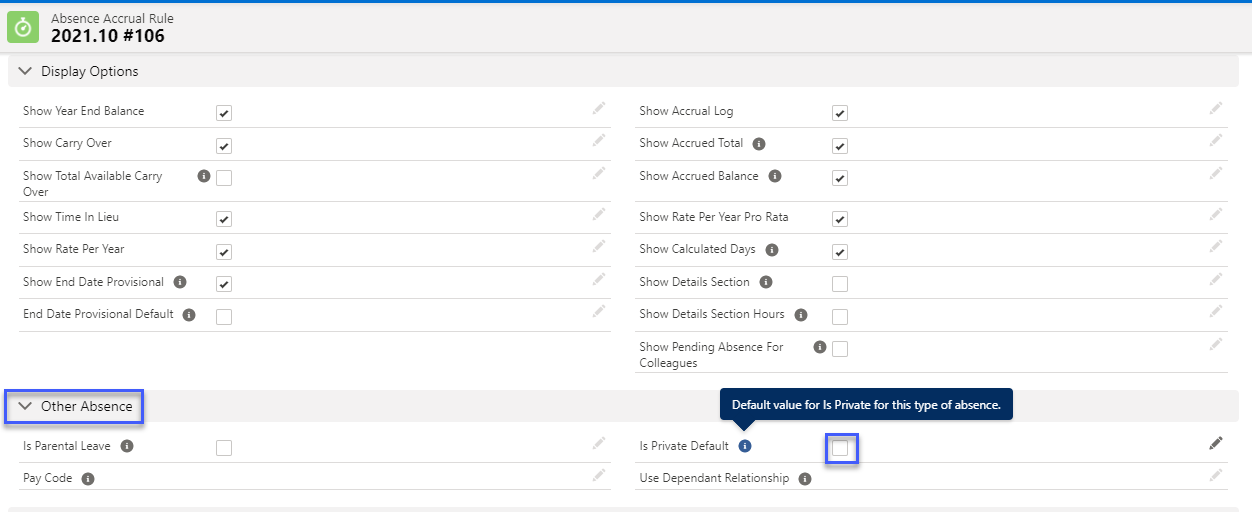Click edit pencil for Show Year End Balance
This screenshot has height=512, width=1252.
pyautogui.click(x=598, y=108)
